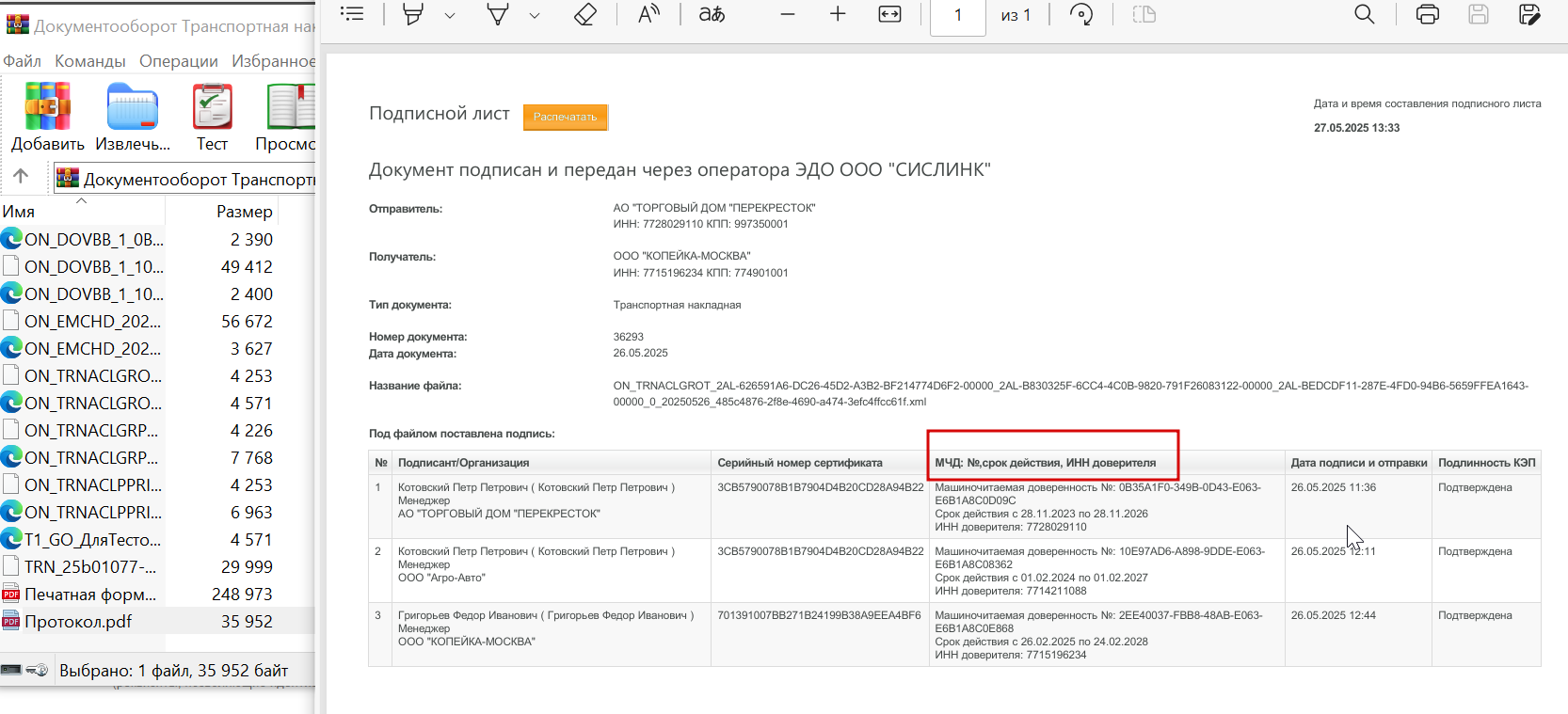The image size is (1568, 714).
Task: Select the Eraser tool
Action: click(x=585, y=14)
